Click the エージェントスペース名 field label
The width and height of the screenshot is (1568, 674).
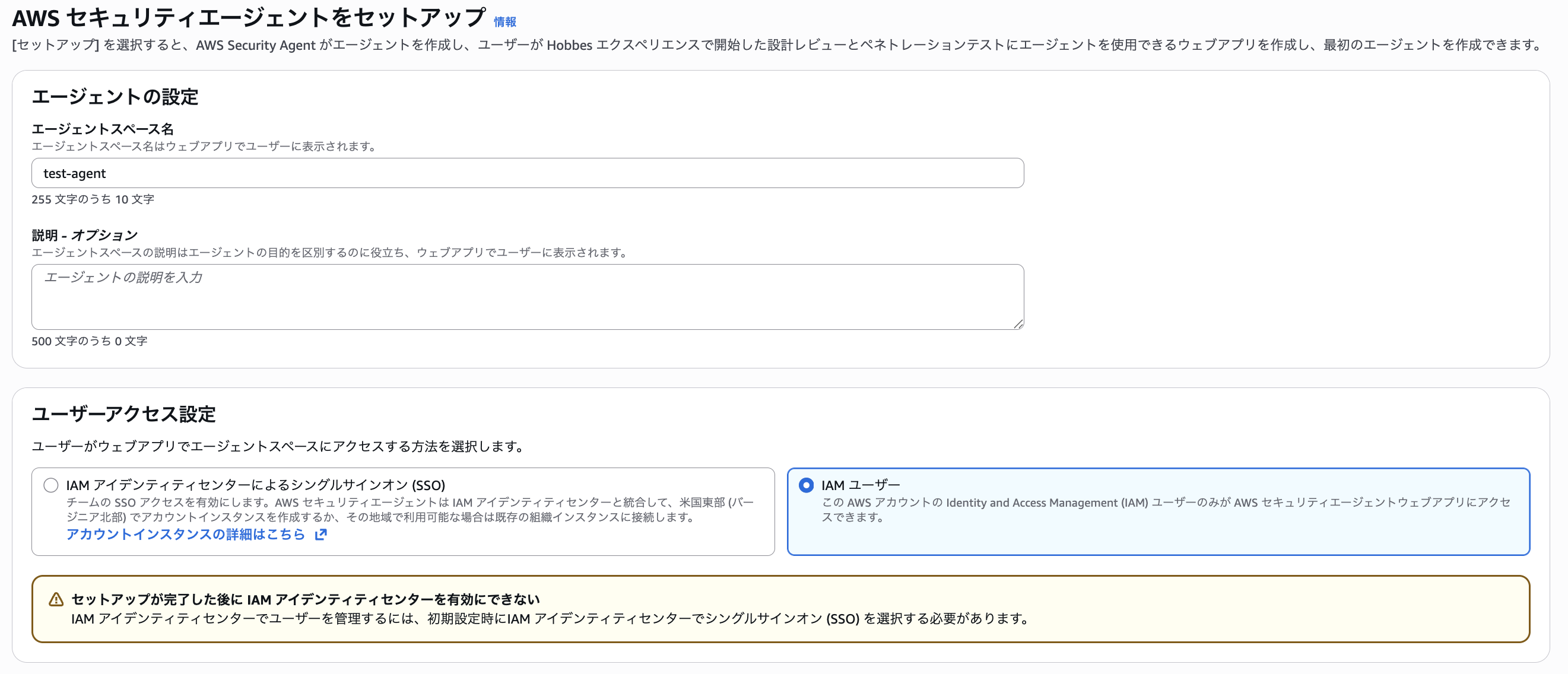pyautogui.click(x=102, y=129)
